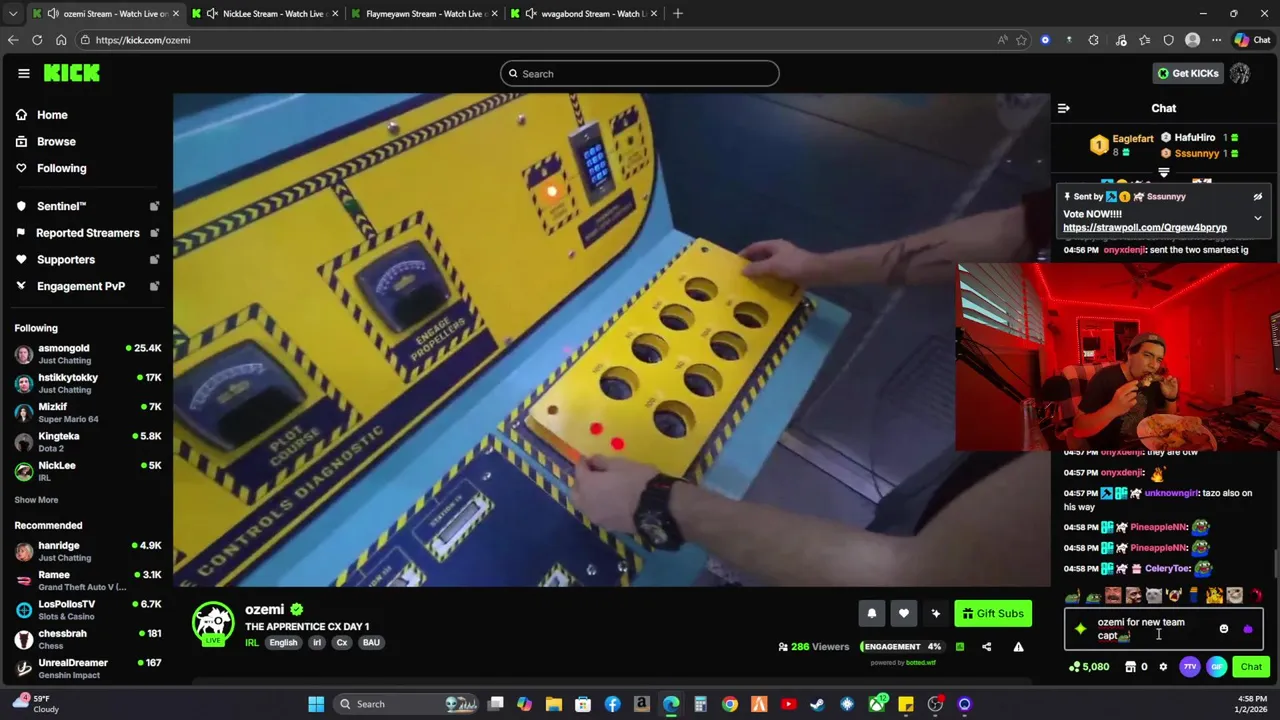Viewport: 1280px width, 720px height.
Task: Open browser settings and more menu
Action: (1216, 40)
